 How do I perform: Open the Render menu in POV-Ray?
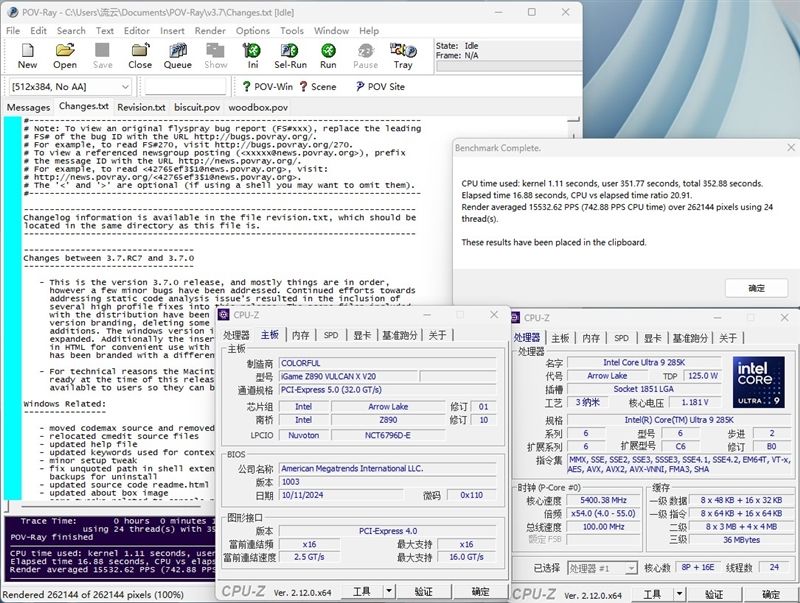[x=210, y=31]
